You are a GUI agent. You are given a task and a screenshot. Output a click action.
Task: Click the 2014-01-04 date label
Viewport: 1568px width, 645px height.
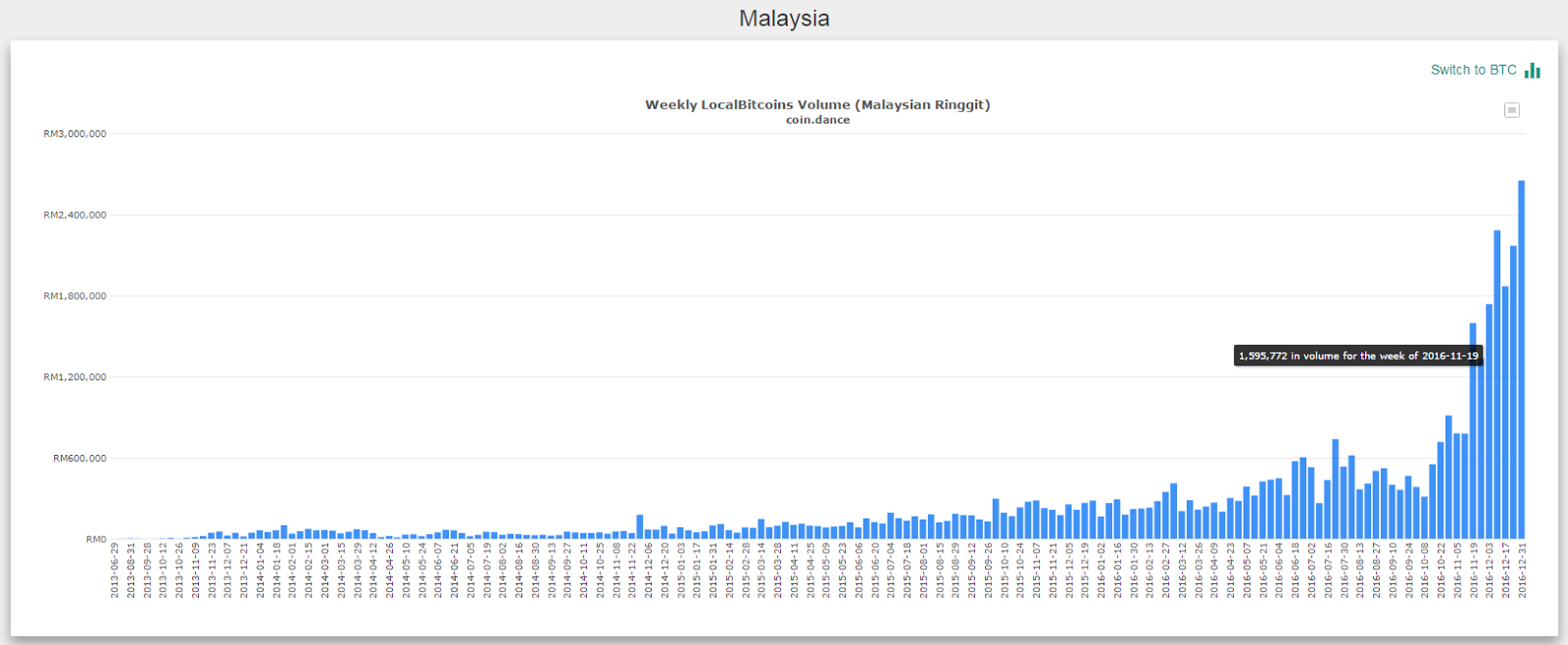261,571
